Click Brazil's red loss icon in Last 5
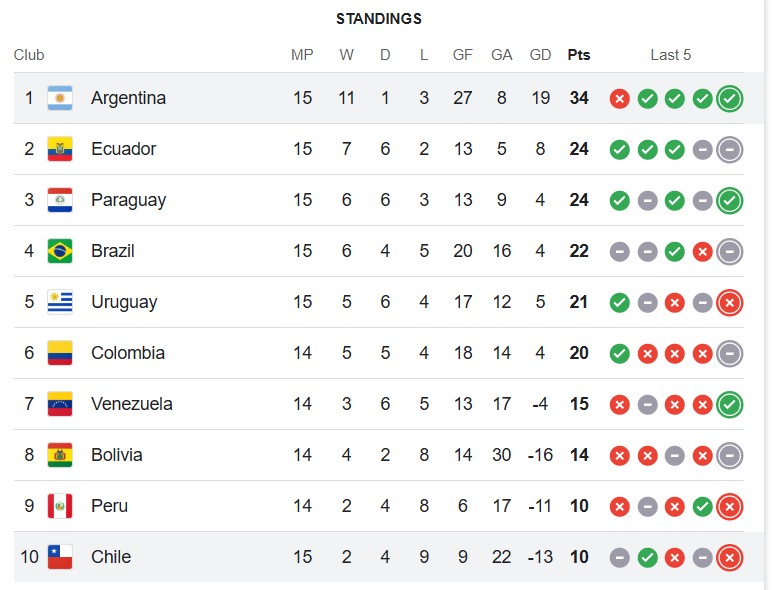The image size is (773, 590). click(703, 252)
